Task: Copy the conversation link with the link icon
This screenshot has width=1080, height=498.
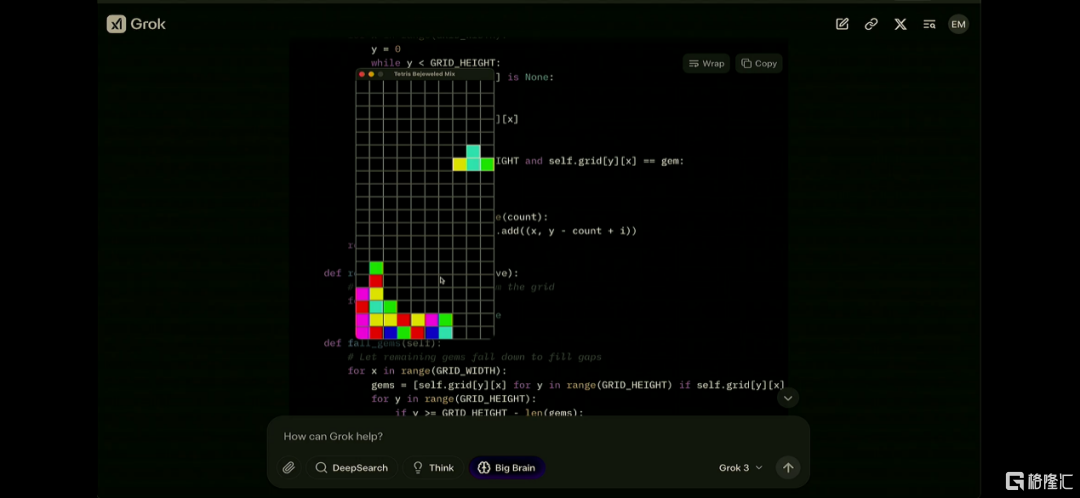Action: click(871, 24)
